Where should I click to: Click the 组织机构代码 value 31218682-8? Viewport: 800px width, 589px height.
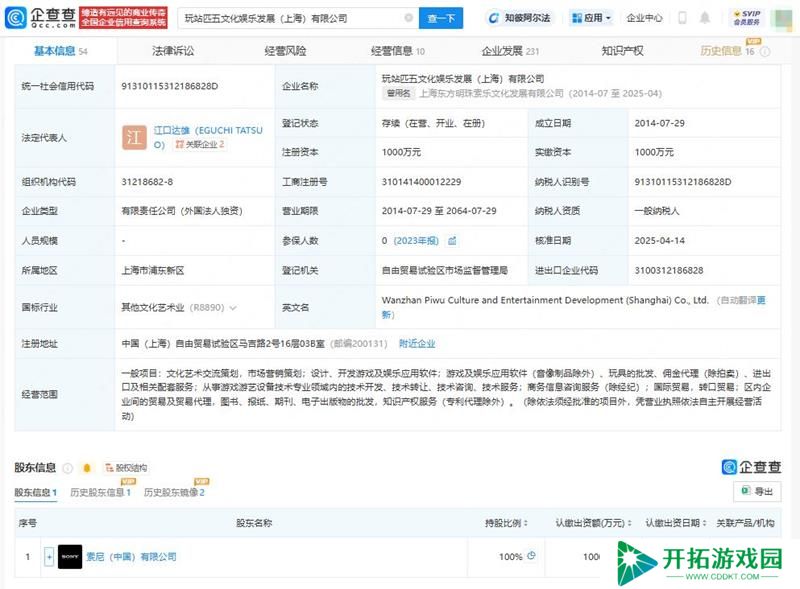point(147,182)
